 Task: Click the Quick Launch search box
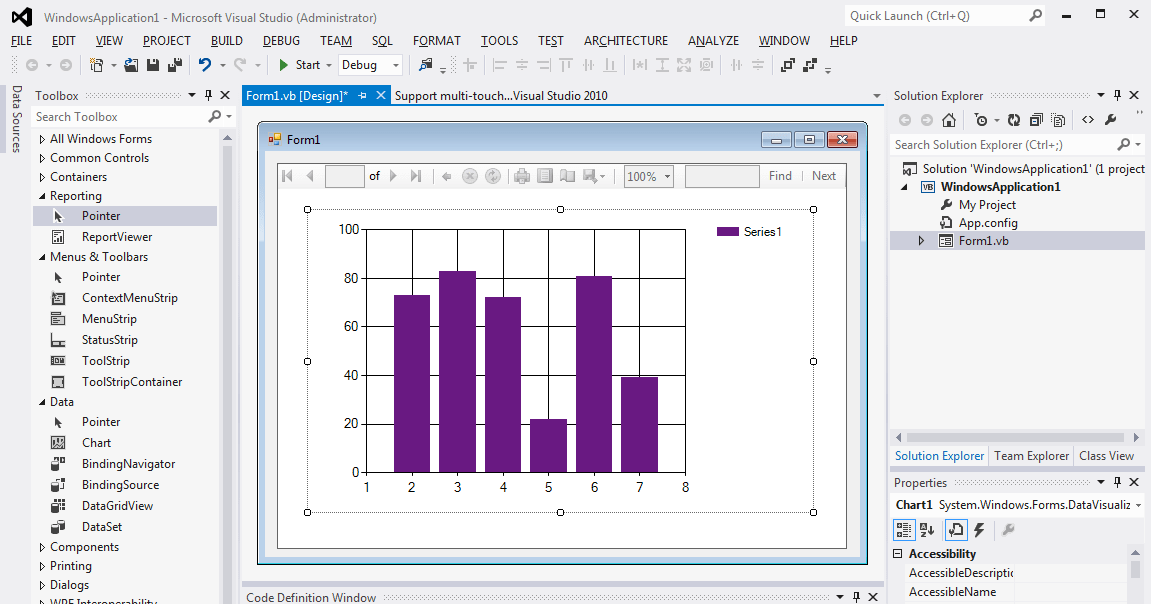(x=928, y=15)
